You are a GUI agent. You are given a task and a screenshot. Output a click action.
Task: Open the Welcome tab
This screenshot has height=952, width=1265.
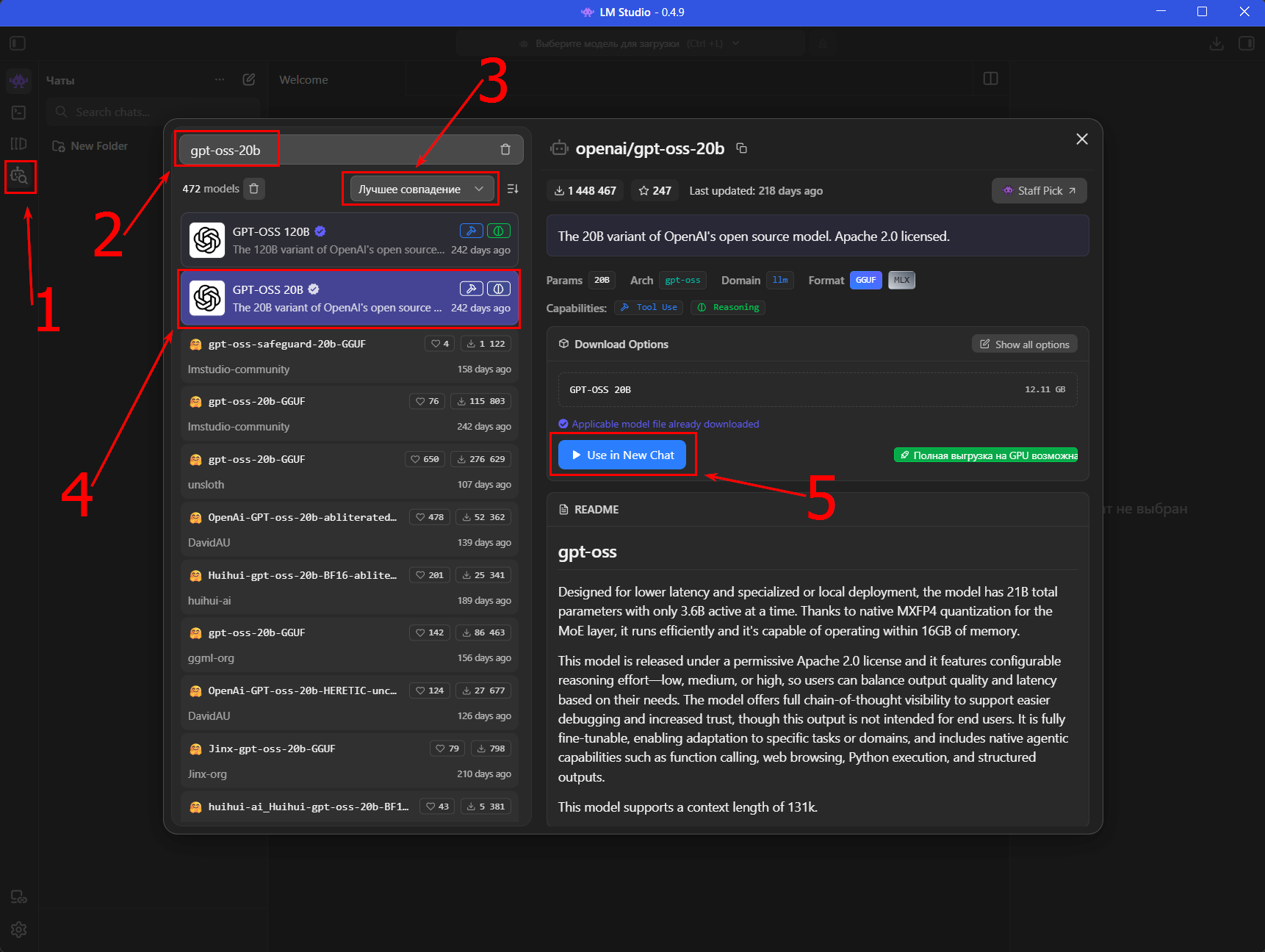point(303,79)
